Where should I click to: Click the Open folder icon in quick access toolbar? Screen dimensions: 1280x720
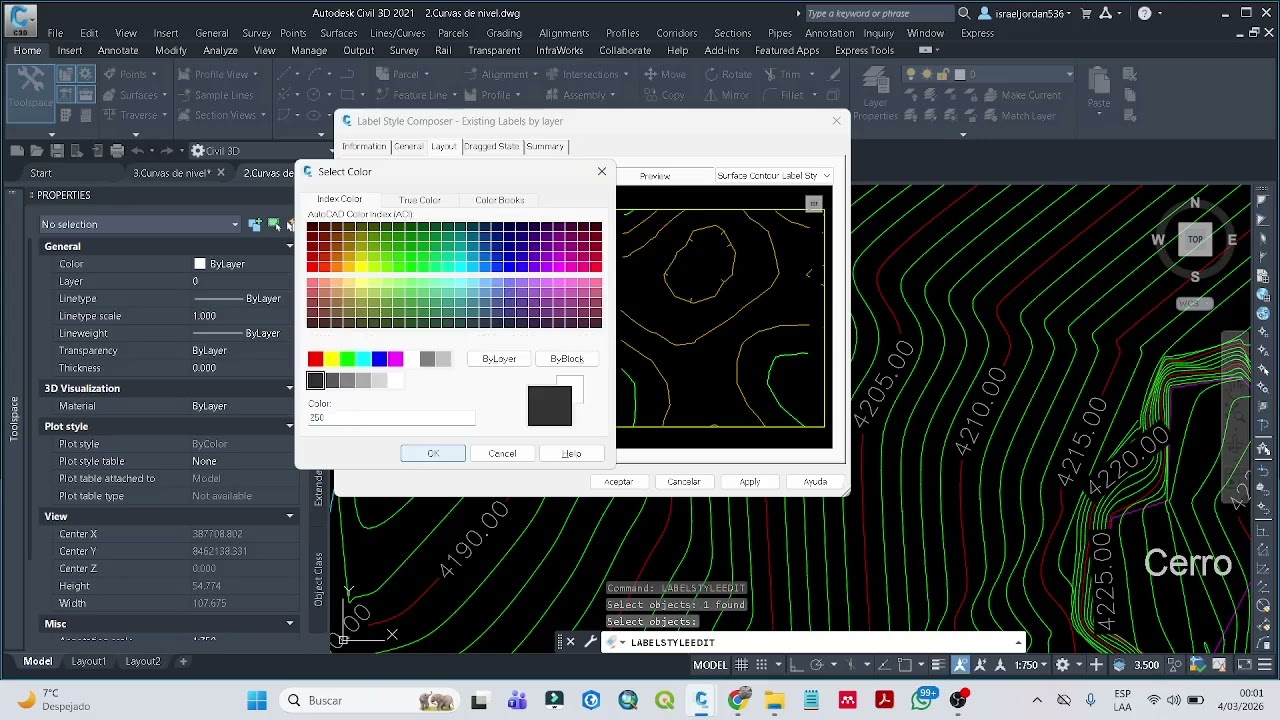coord(37,151)
